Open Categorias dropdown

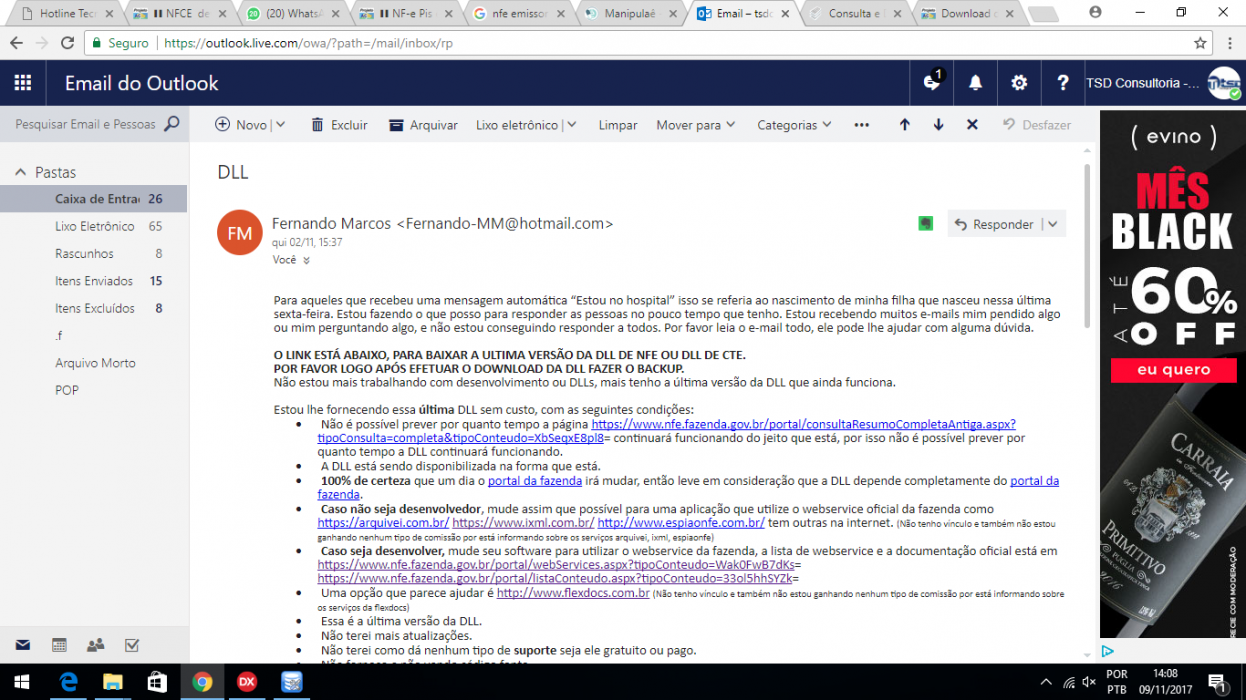pyautogui.click(x=794, y=125)
